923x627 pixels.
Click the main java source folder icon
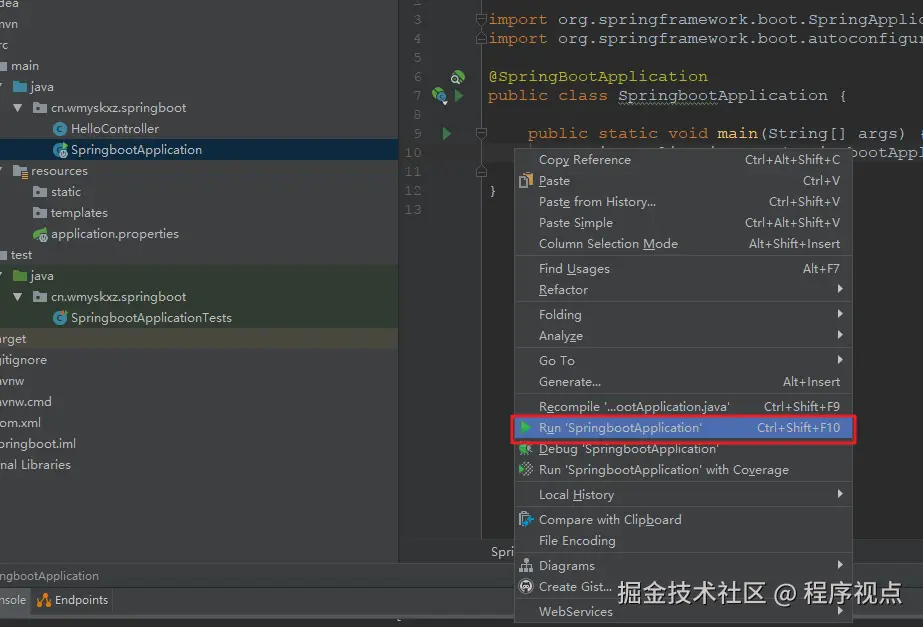(20, 87)
